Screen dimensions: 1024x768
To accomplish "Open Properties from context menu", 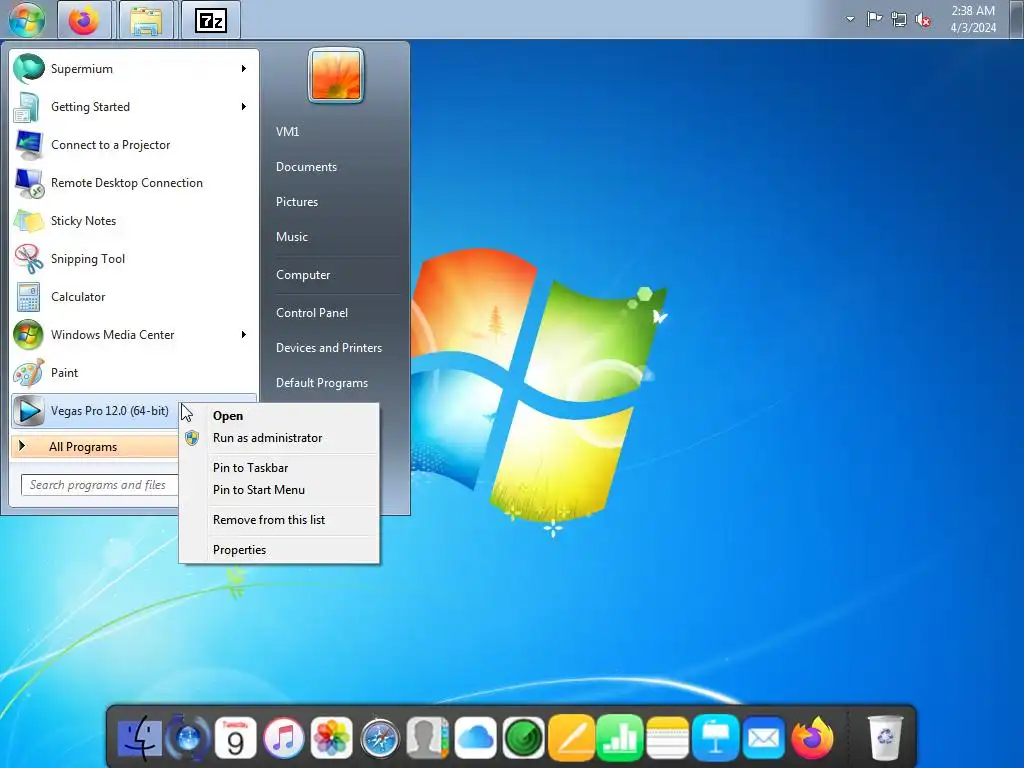I will [x=279, y=550].
